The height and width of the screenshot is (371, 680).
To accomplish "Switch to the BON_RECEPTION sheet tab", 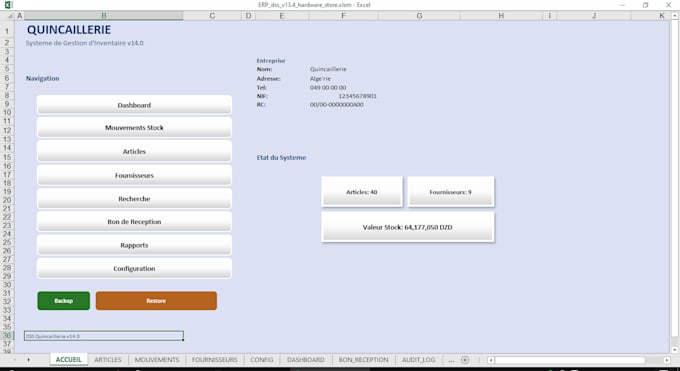I will tap(363, 360).
